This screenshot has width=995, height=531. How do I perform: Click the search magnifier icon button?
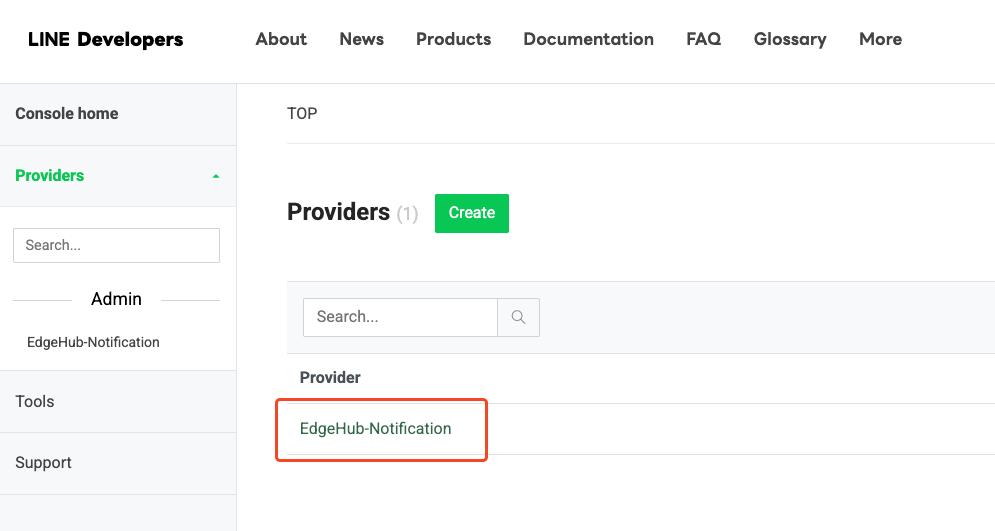(518, 317)
